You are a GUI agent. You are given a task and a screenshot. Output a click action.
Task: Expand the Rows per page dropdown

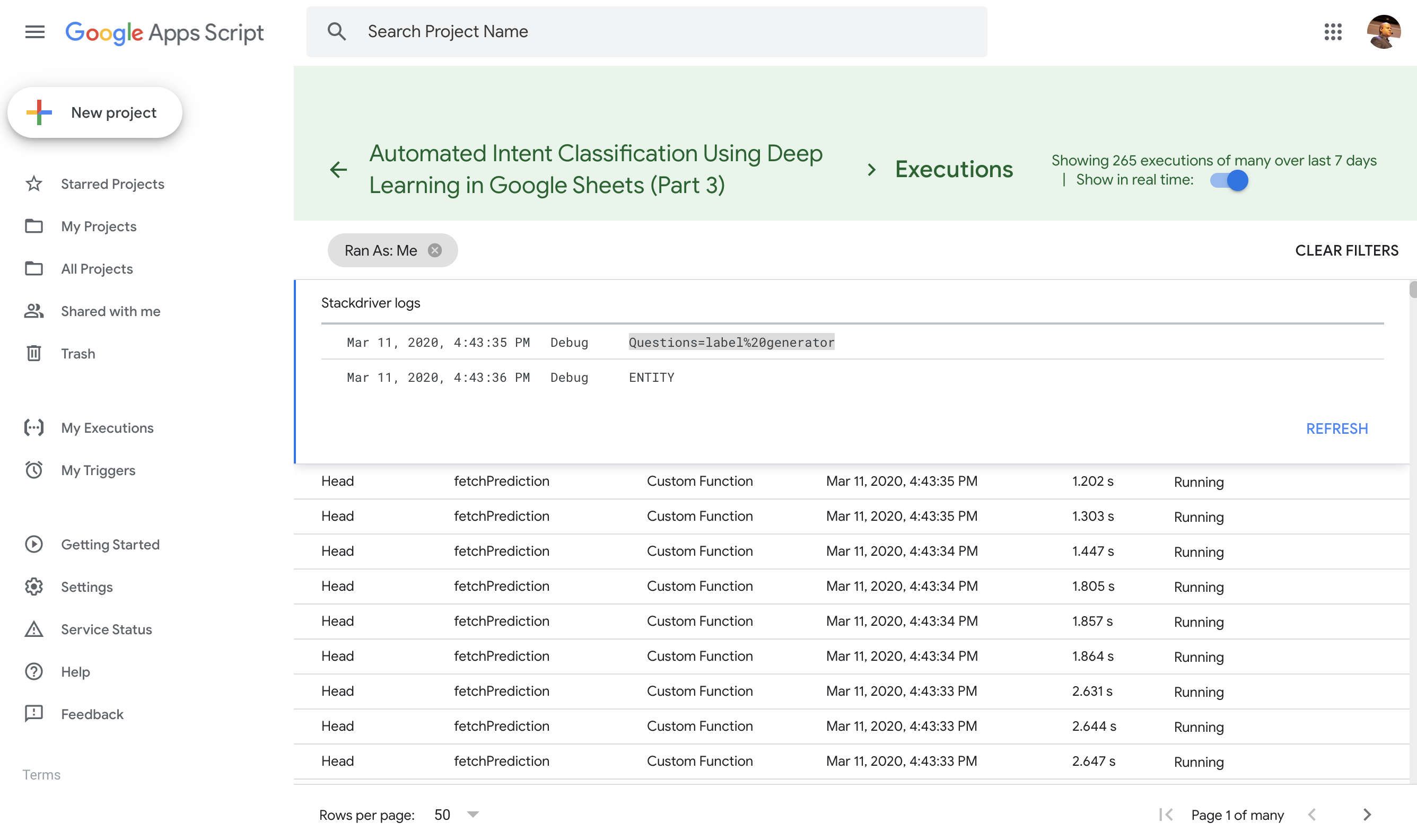click(473, 815)
